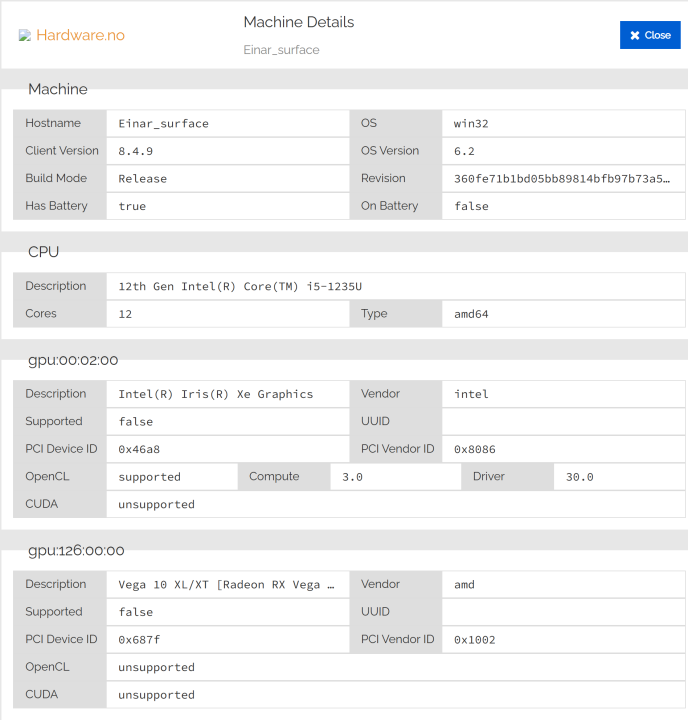
Task: Click the Vega 10 XL/XT description field
Action: pos(226,584)
